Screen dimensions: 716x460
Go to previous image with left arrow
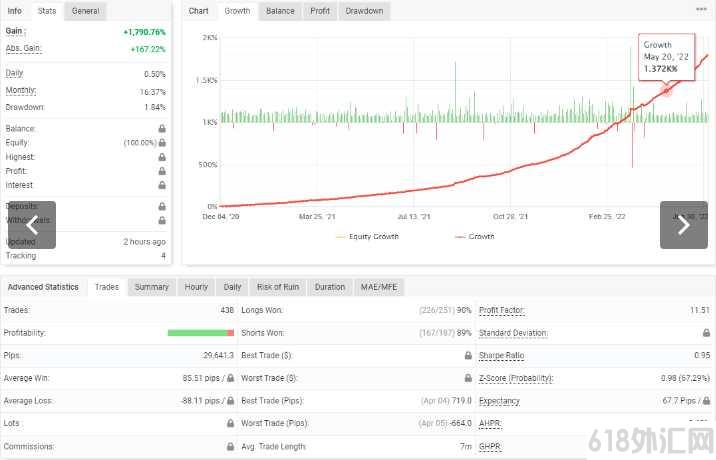coord(32,225)
